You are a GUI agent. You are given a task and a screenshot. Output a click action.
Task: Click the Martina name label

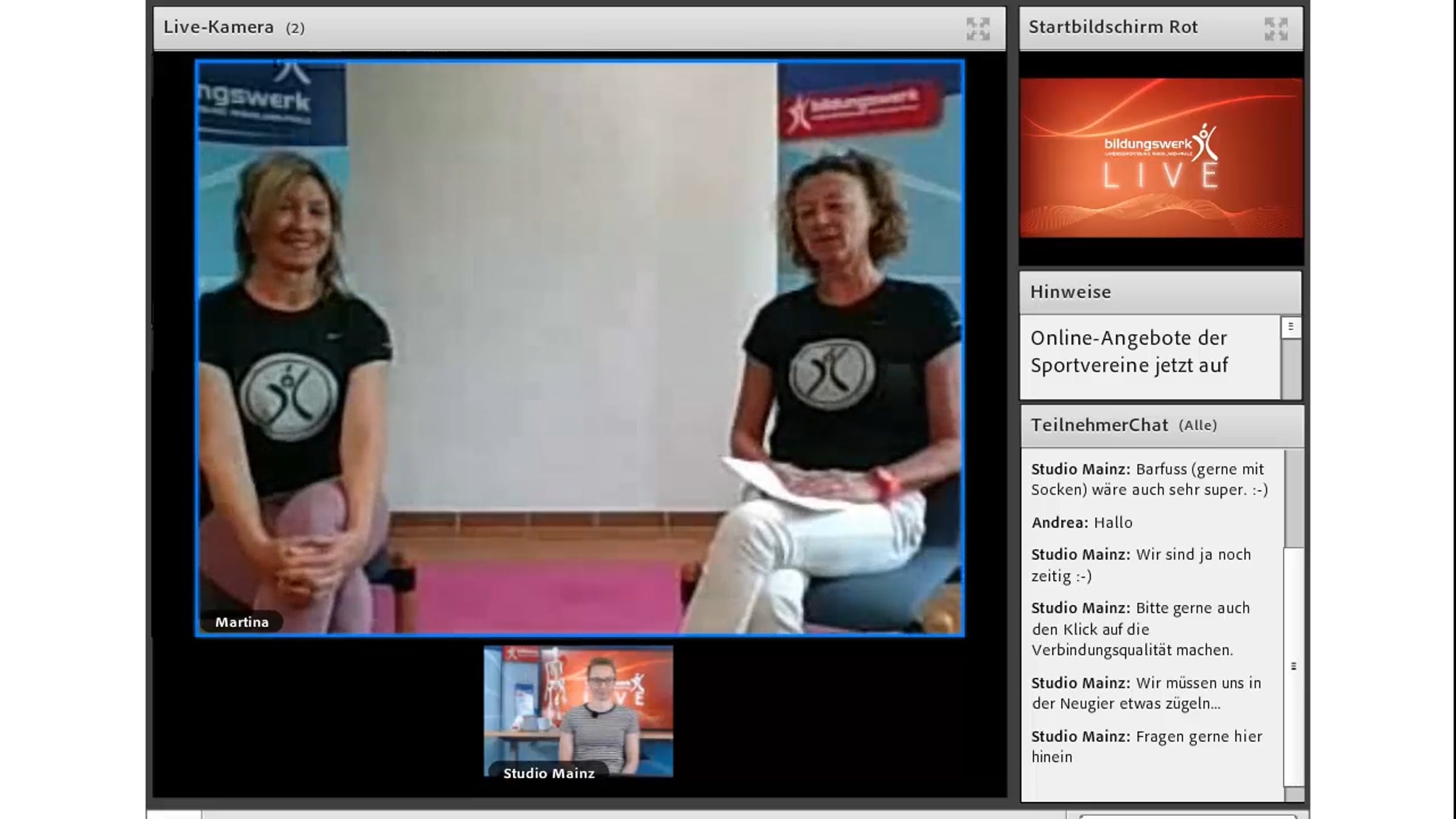(x=241, y=622)
